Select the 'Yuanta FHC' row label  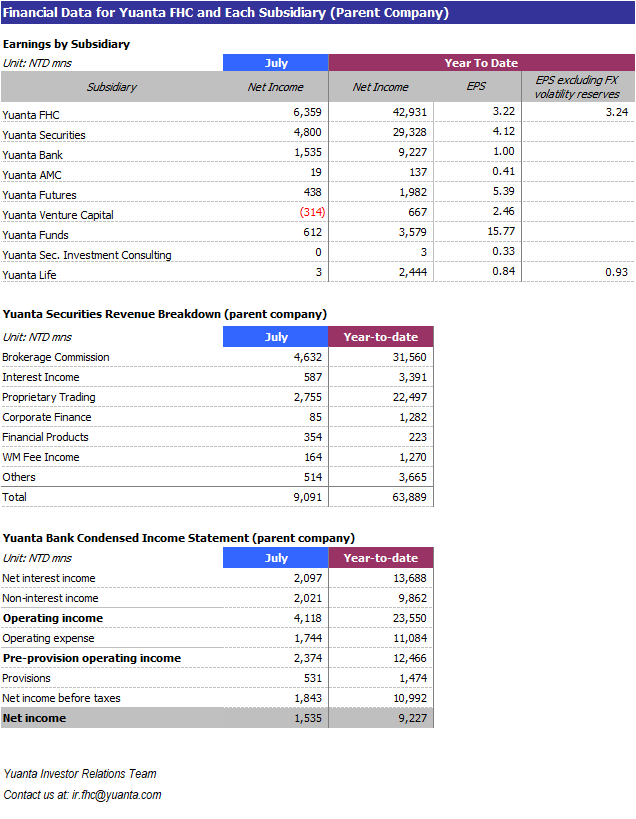[x=31, y=115]
